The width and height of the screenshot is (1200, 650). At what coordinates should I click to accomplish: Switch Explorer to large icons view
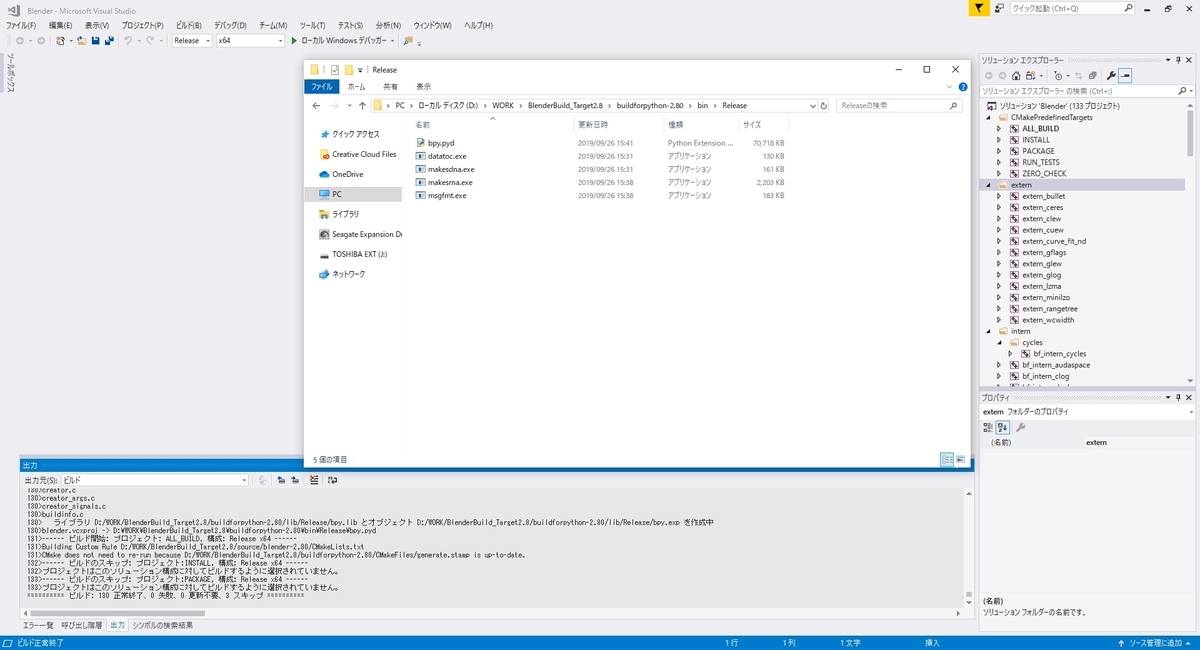961,459
